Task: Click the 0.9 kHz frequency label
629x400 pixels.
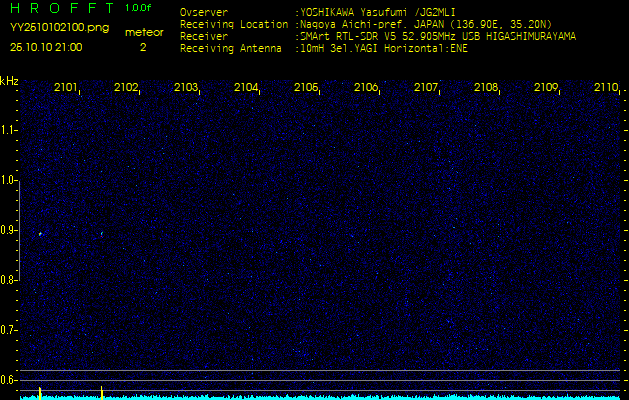Action: pos(9,230)
